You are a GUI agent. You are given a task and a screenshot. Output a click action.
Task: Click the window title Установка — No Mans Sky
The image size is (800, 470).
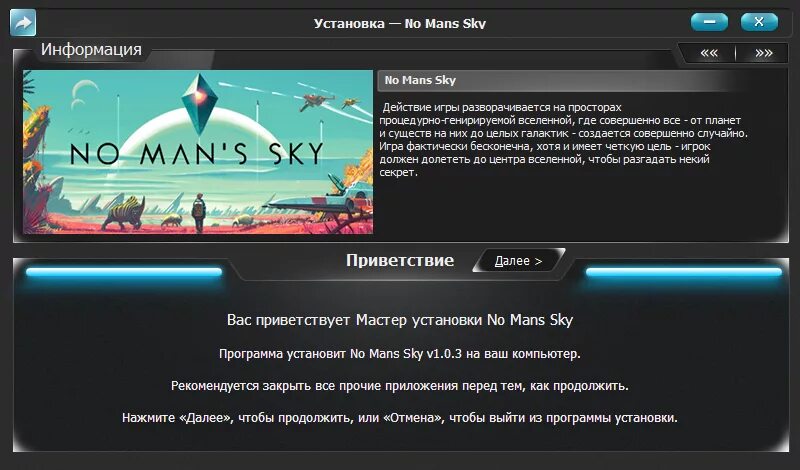coord(399,23)
